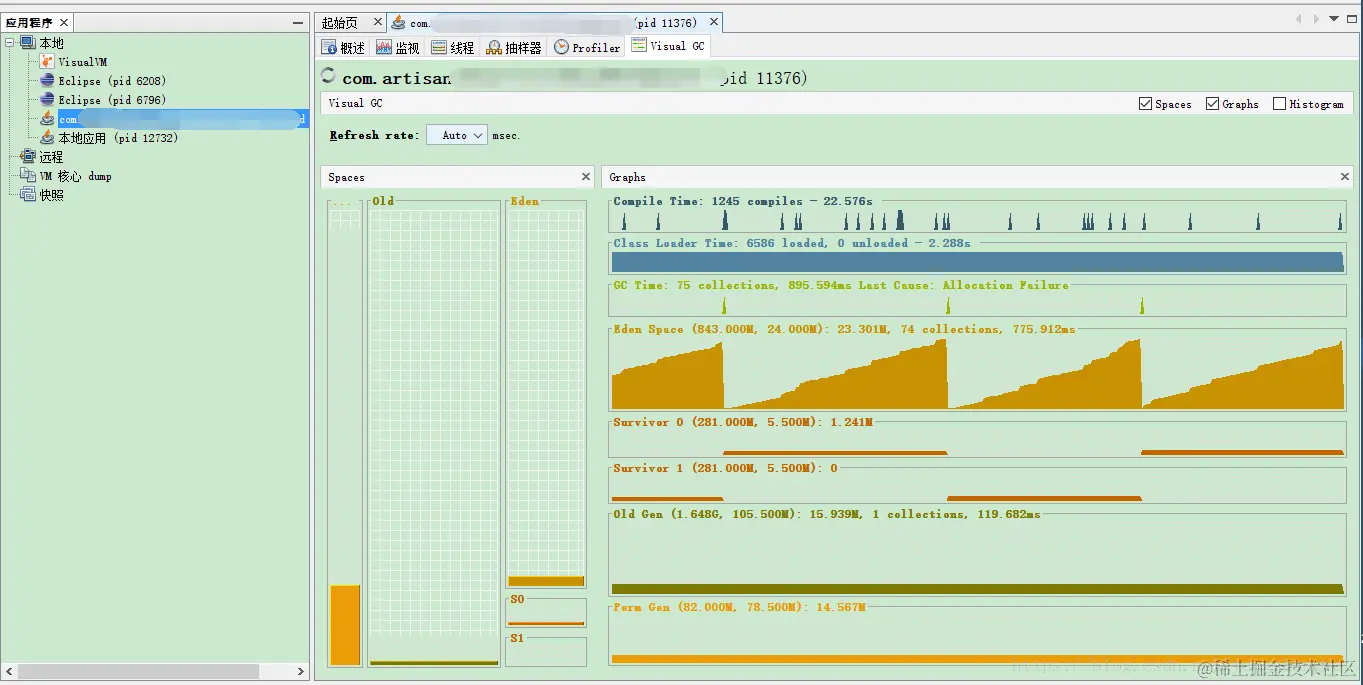Click the VM 核心 dump icon

coord(28,176)
